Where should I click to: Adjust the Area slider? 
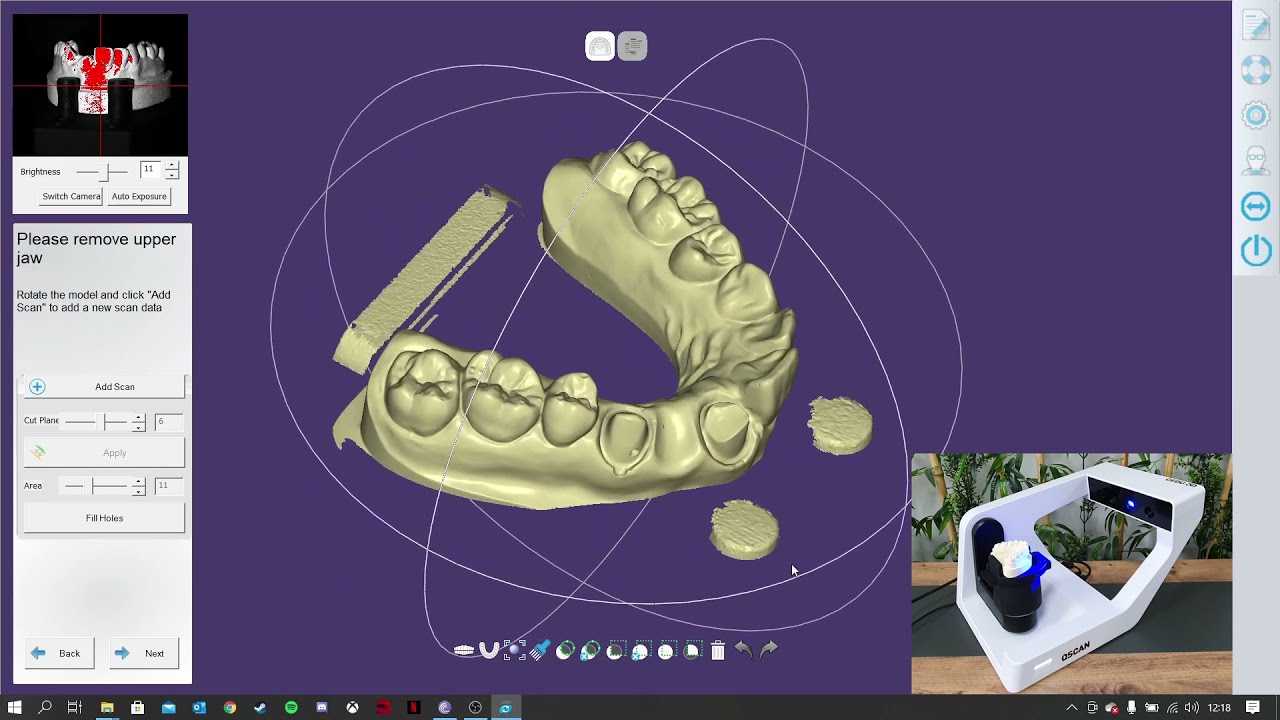point(96,486)
